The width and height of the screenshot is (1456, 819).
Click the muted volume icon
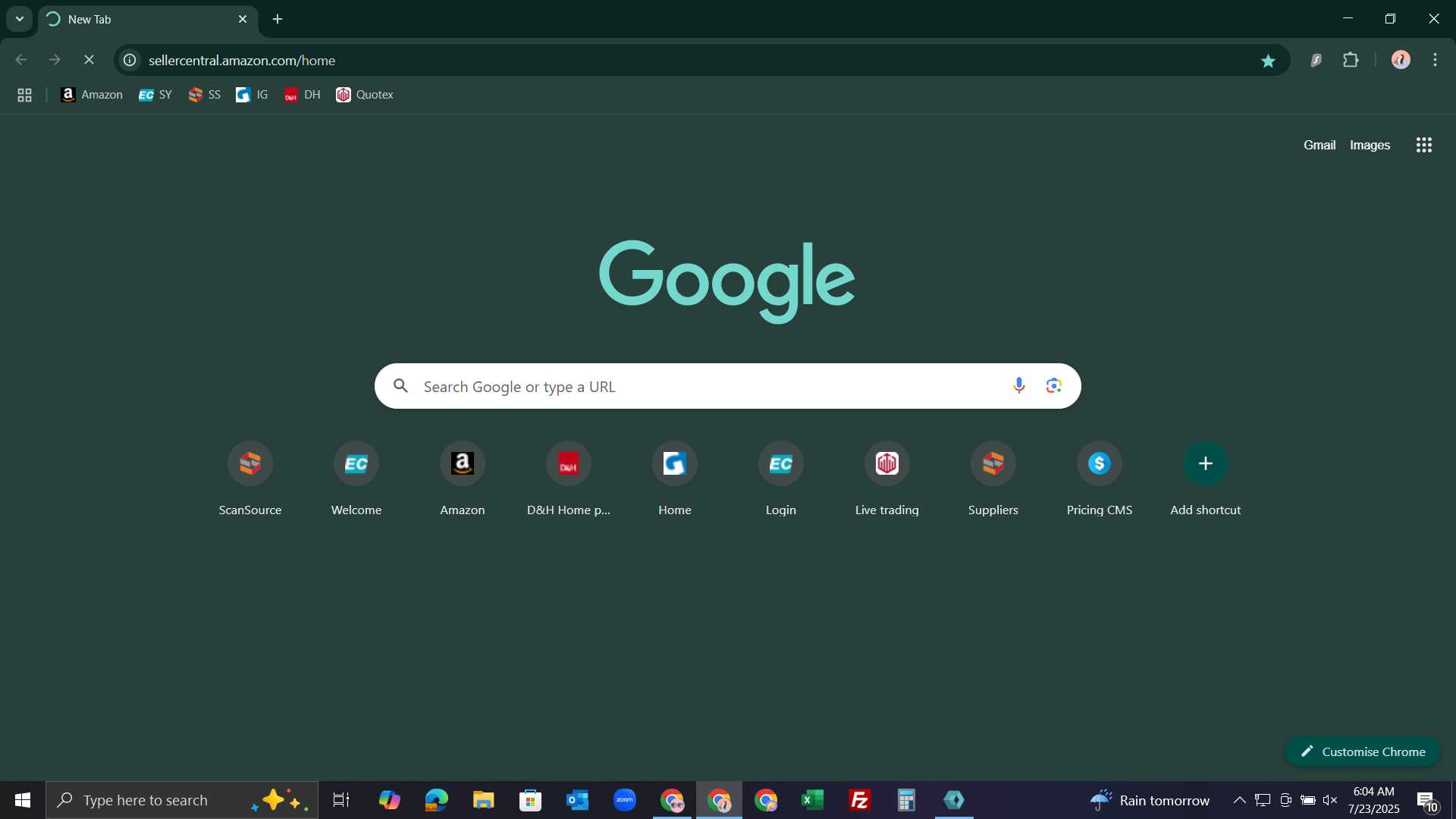(1330, 800)
